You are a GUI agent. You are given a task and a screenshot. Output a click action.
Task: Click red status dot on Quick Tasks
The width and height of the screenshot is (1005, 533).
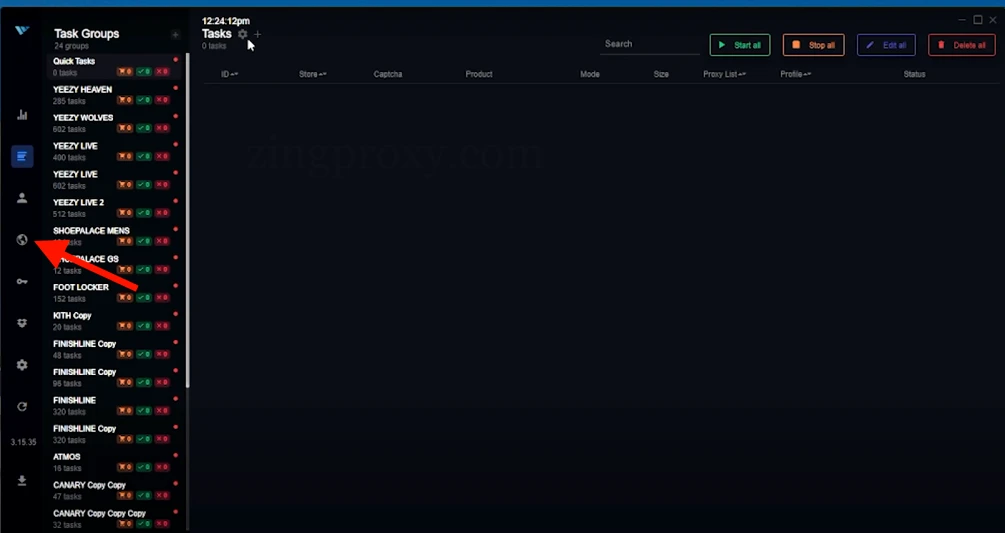pos(176,60)
